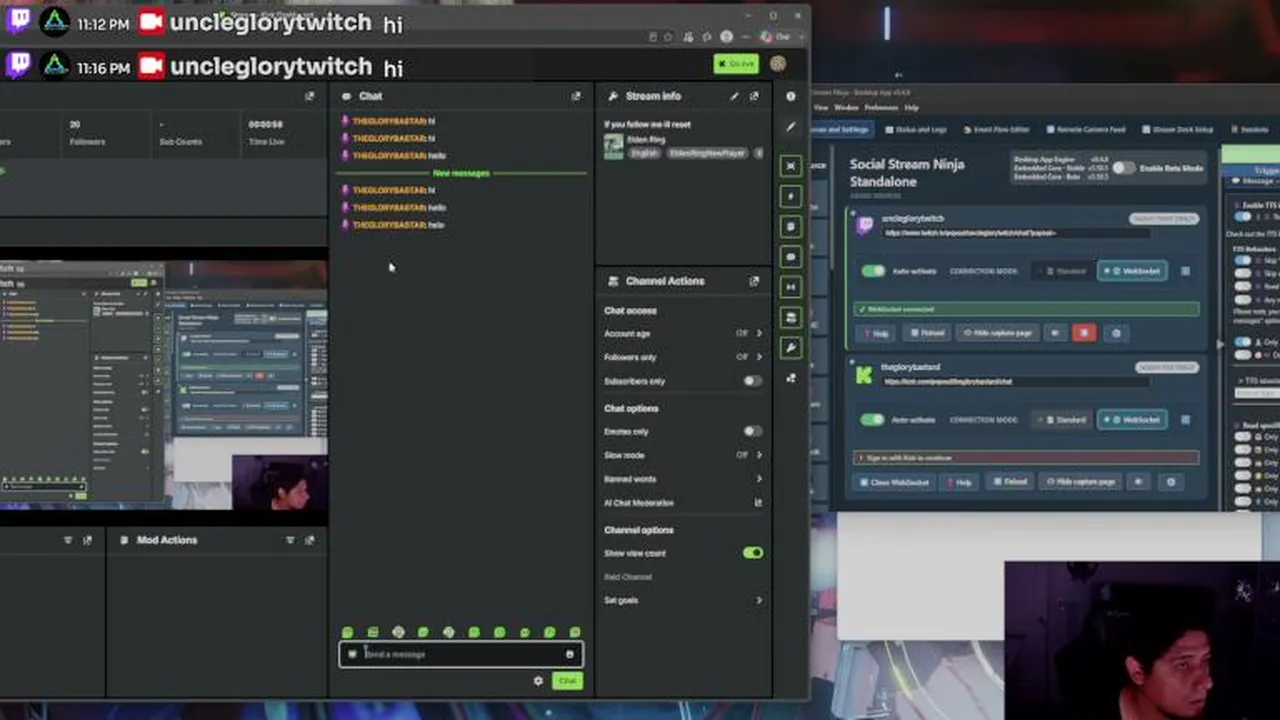The width and height of the screenshot is (1280, 720).
Task: Click Hide capture page for theglorybastard
Action: click(1080, 482)
